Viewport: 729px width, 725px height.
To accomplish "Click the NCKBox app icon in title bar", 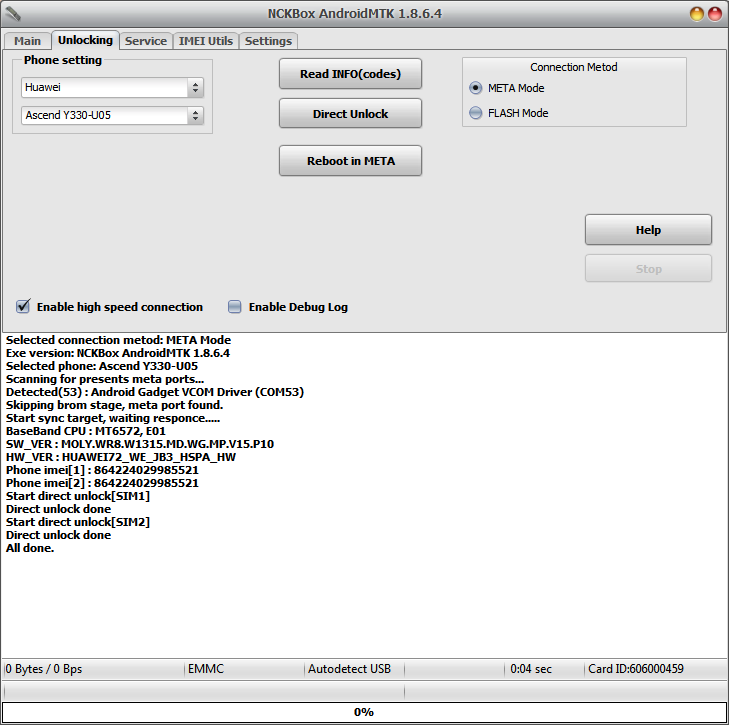I will (x=13, y=14).
